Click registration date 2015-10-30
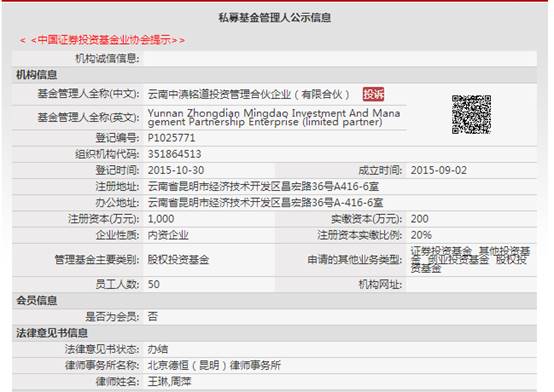Screen dimensions: 554x392 pyautogui.click(x=176, y=170)
